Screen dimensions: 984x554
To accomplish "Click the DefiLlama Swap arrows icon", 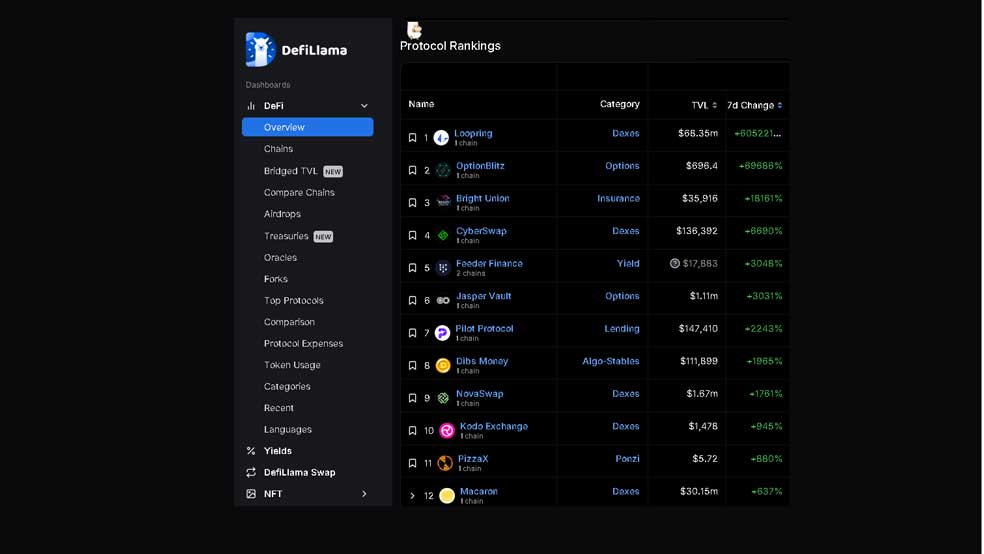I will click(251, 472).
